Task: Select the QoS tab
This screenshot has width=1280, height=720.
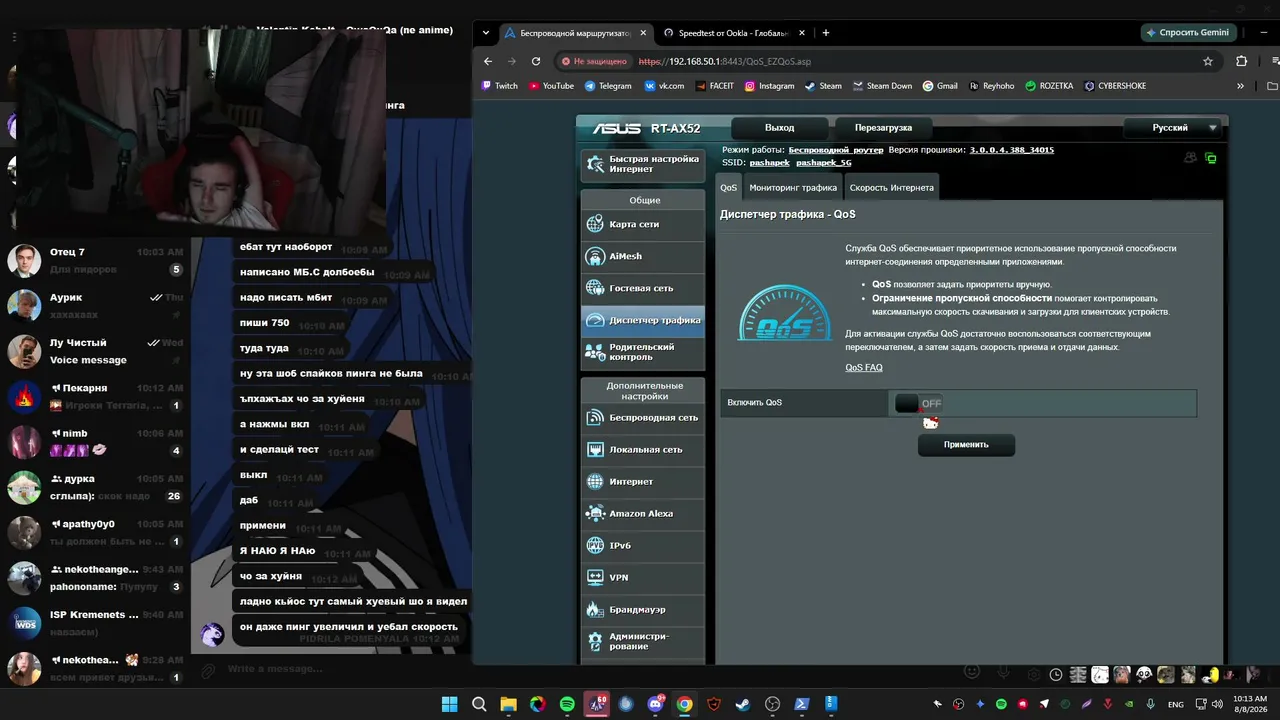Action: [x=728, y=188]
